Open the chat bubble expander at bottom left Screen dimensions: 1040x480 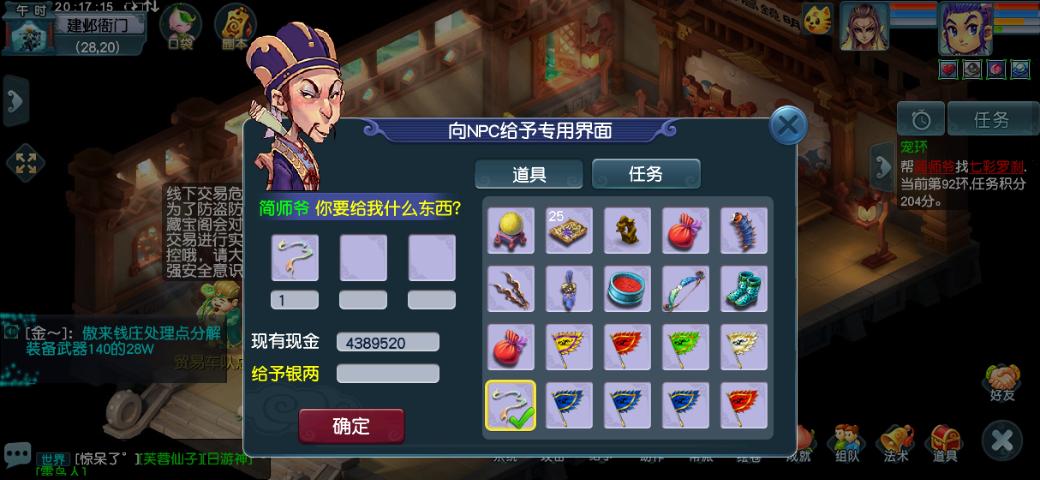pos(17,454)
